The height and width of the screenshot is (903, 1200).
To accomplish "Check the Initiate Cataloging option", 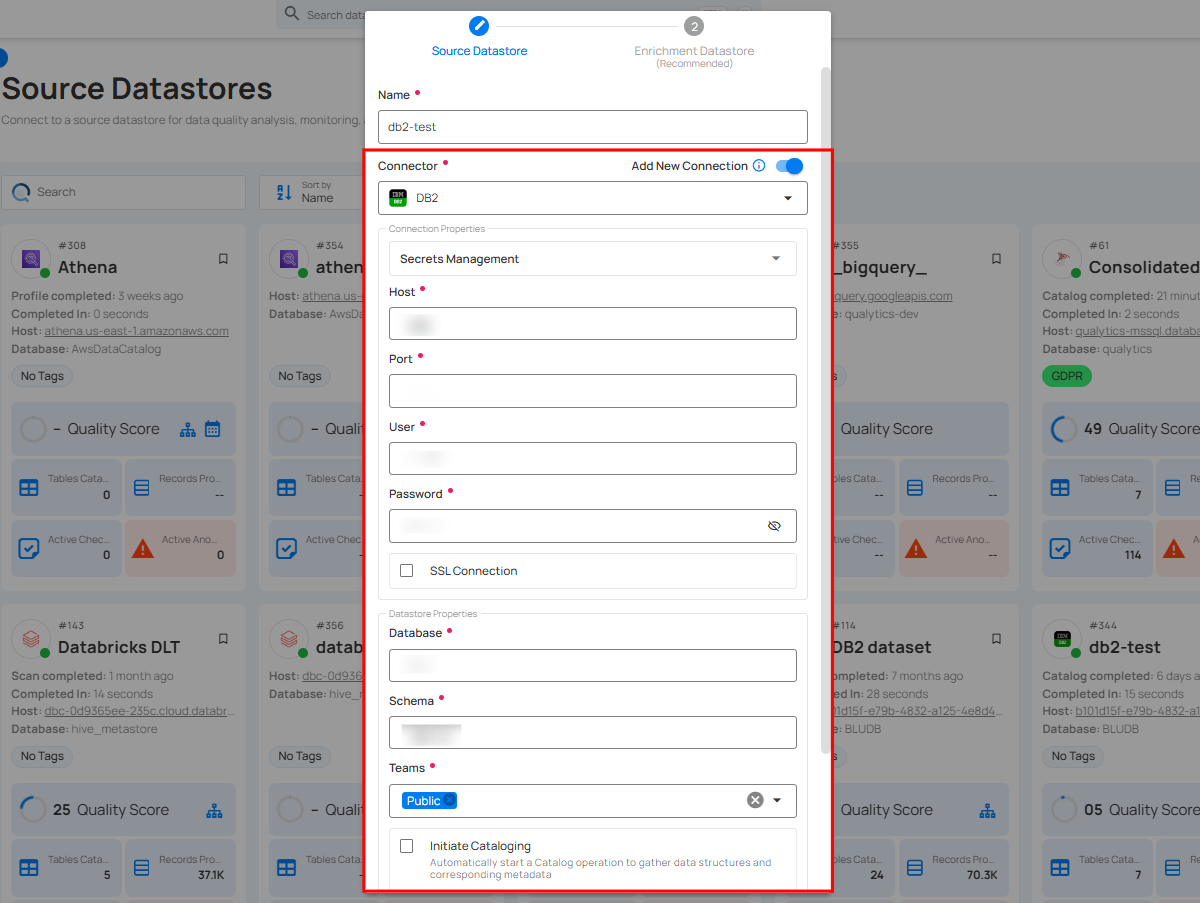I will point(407,845).
